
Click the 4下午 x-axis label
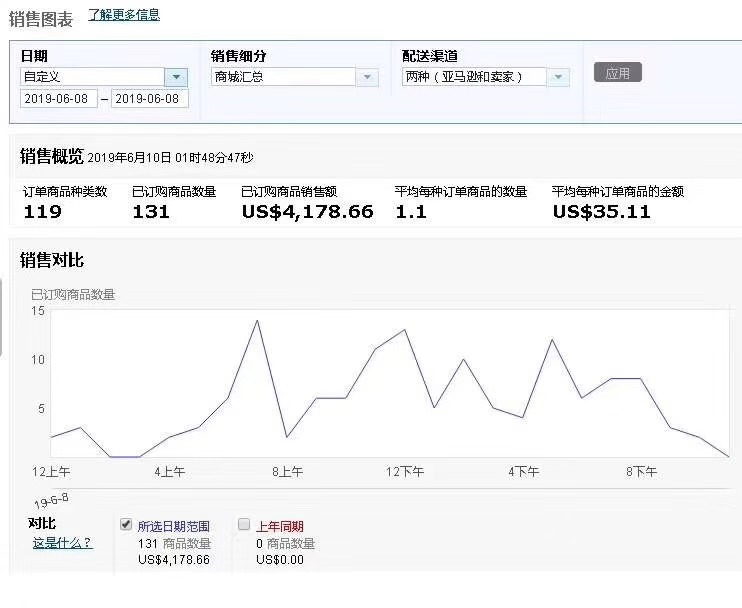pos(523,472)
